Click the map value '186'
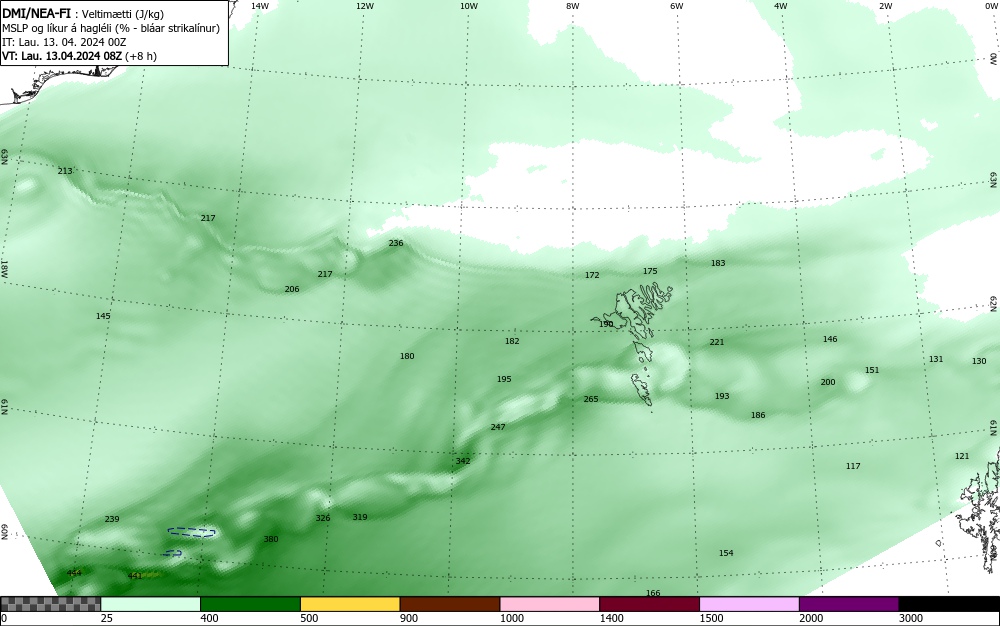Viewport: 1000px width, 626px height. [x=758, y=415]
